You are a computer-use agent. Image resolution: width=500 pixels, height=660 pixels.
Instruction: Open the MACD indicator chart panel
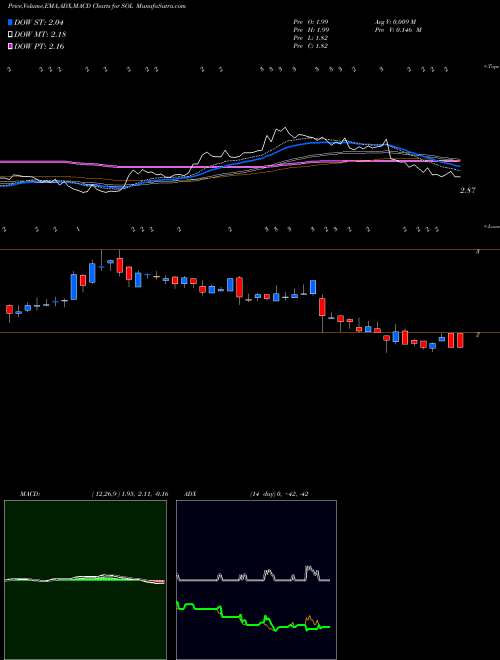click(85, 580)
